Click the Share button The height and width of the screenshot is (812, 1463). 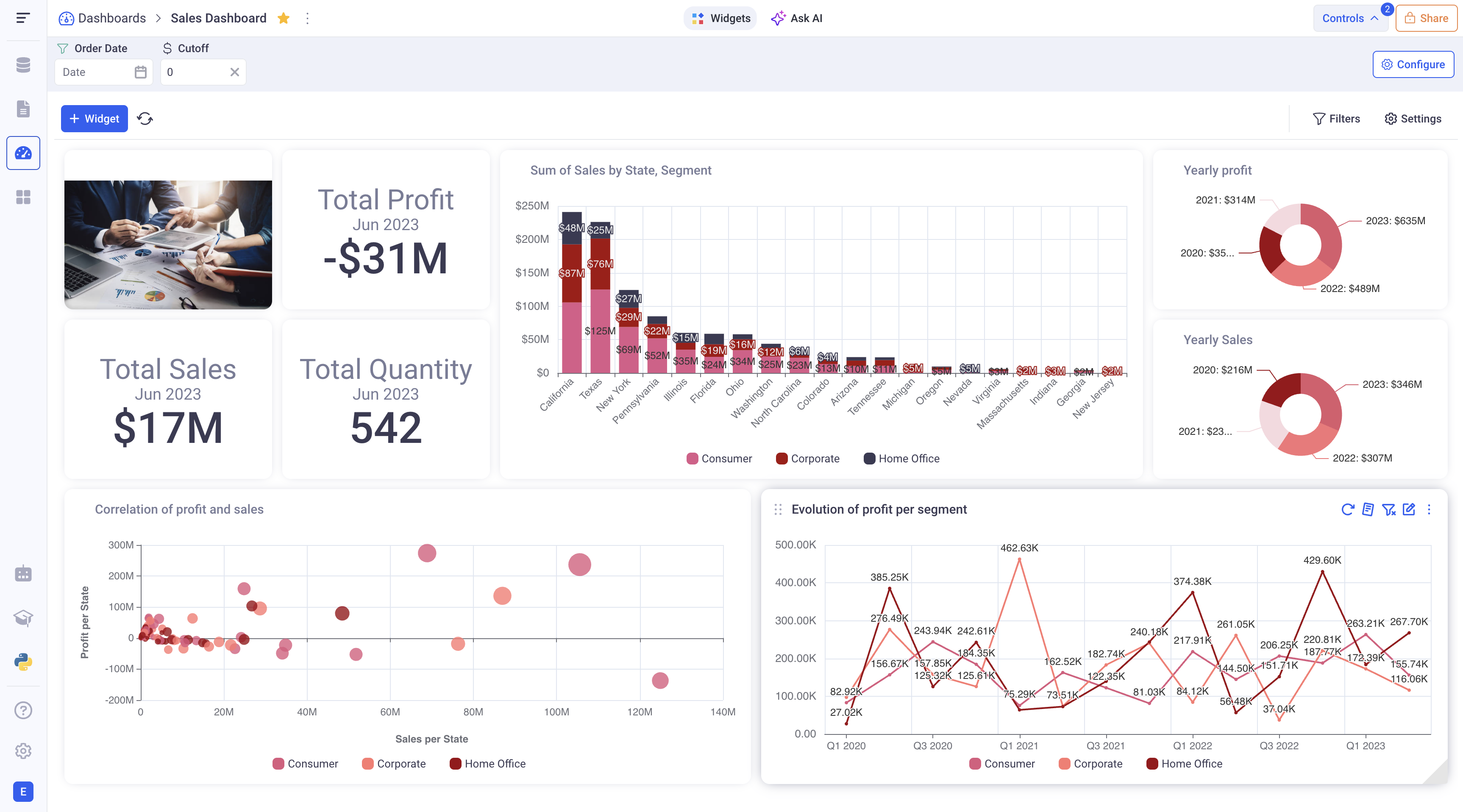click(1426, 18)
